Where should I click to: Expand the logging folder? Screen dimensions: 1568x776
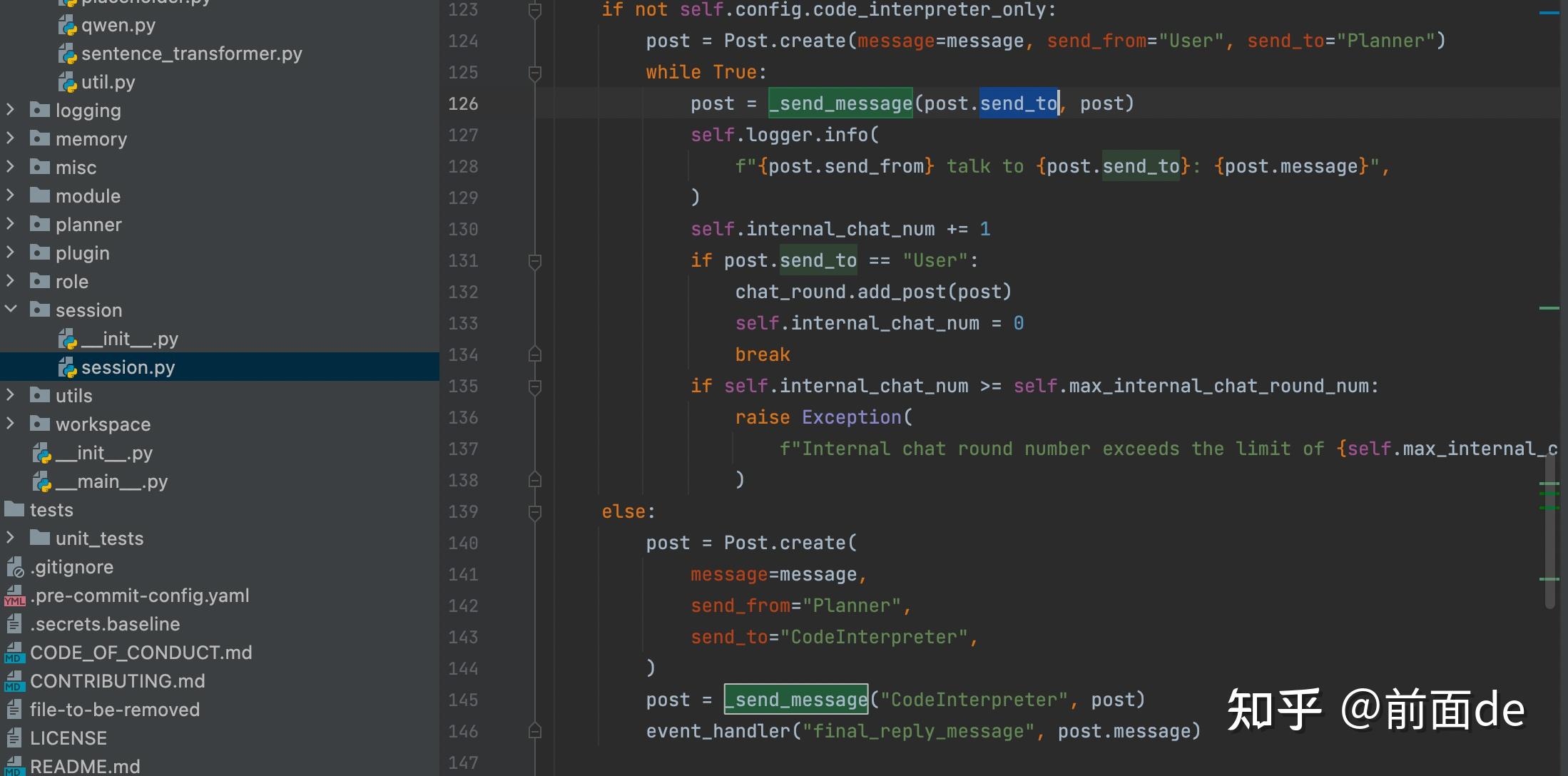[11, 110]
